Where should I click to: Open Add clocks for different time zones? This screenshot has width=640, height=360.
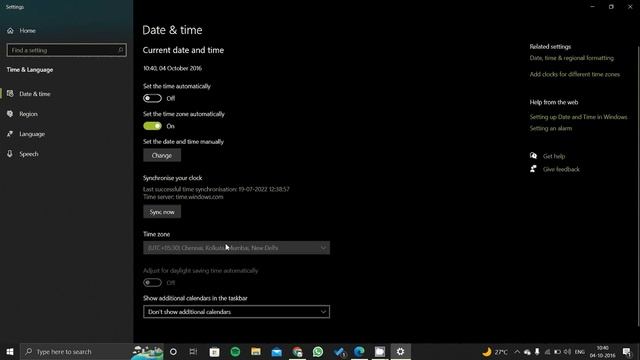tap(575, 74)
